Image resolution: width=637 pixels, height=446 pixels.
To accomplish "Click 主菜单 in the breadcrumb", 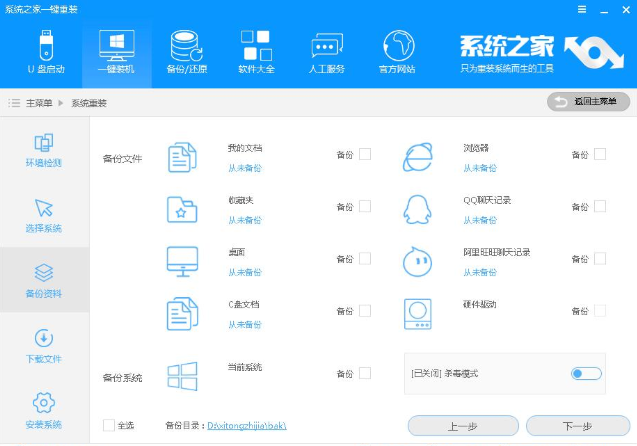I will click(x=39, y=103).
